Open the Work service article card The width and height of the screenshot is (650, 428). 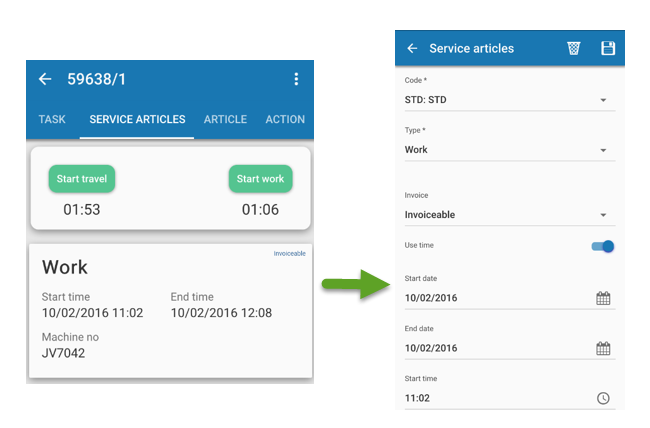170,311
